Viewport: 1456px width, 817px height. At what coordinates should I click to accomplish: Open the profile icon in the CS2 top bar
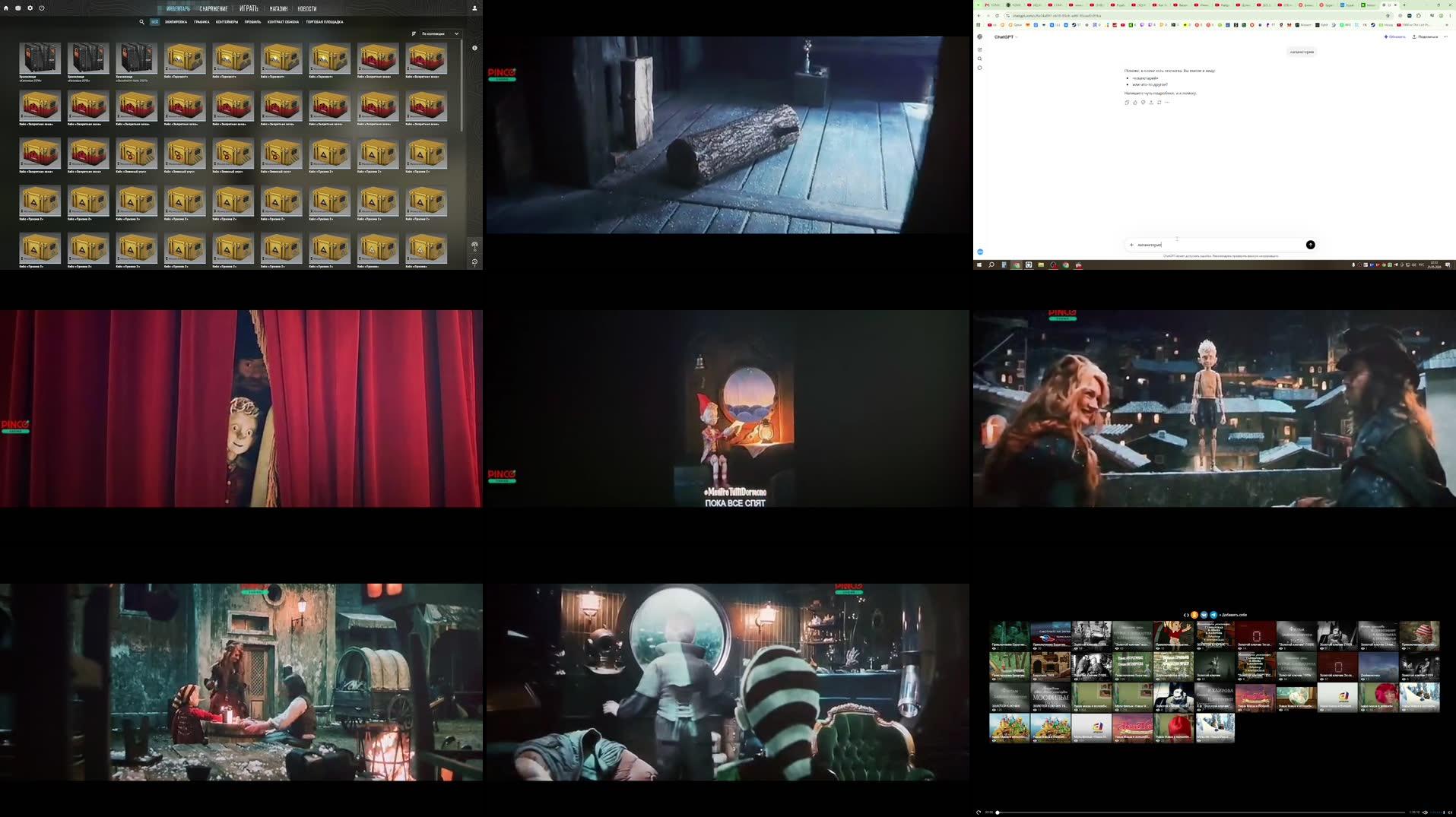[474, 8]
